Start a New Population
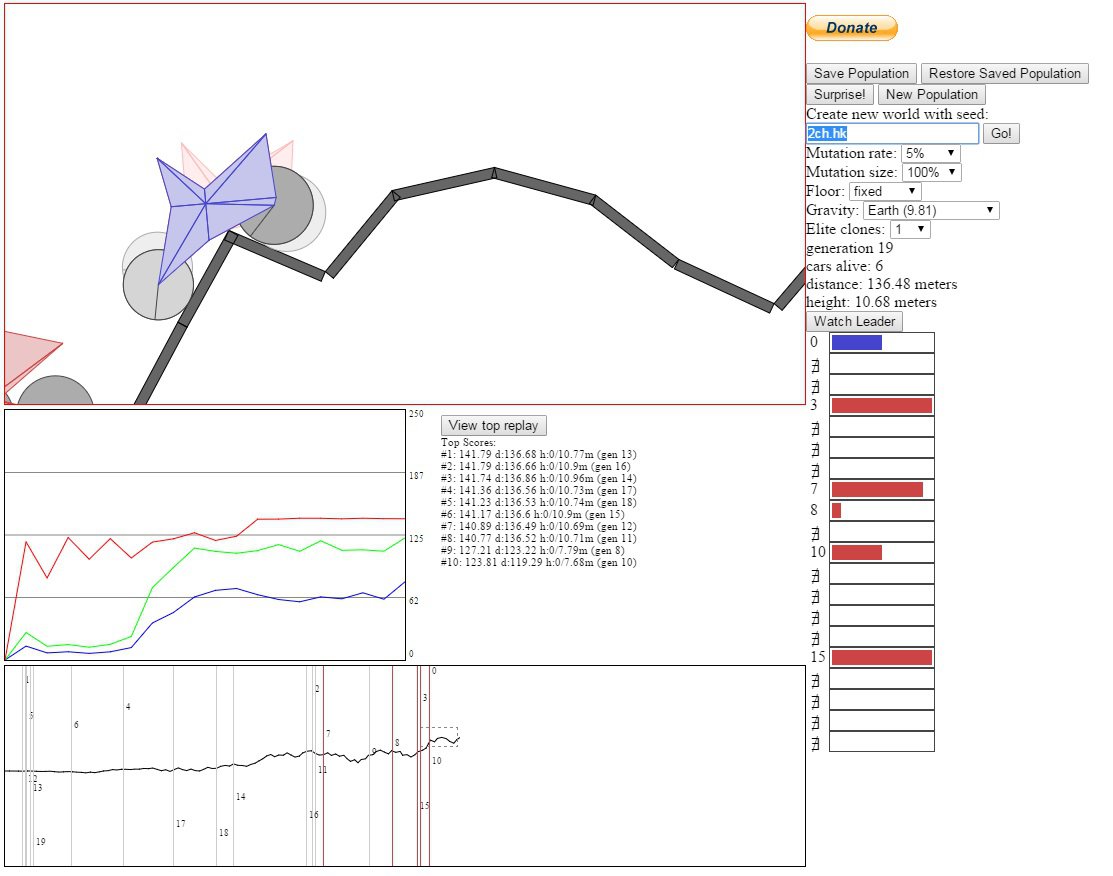The image size is (1113, 876). [x=931, y=94]
